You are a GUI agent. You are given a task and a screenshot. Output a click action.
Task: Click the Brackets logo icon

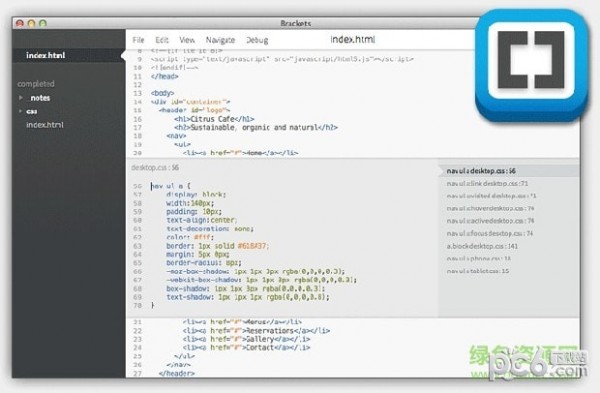[x=532, y=65]
